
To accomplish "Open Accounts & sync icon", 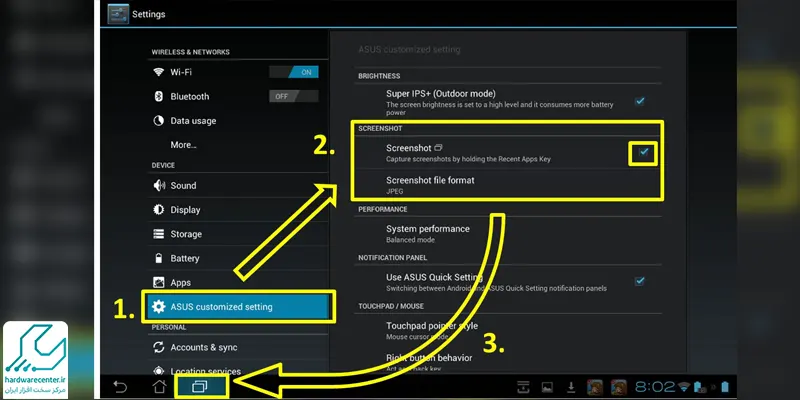I will point(159,347).
